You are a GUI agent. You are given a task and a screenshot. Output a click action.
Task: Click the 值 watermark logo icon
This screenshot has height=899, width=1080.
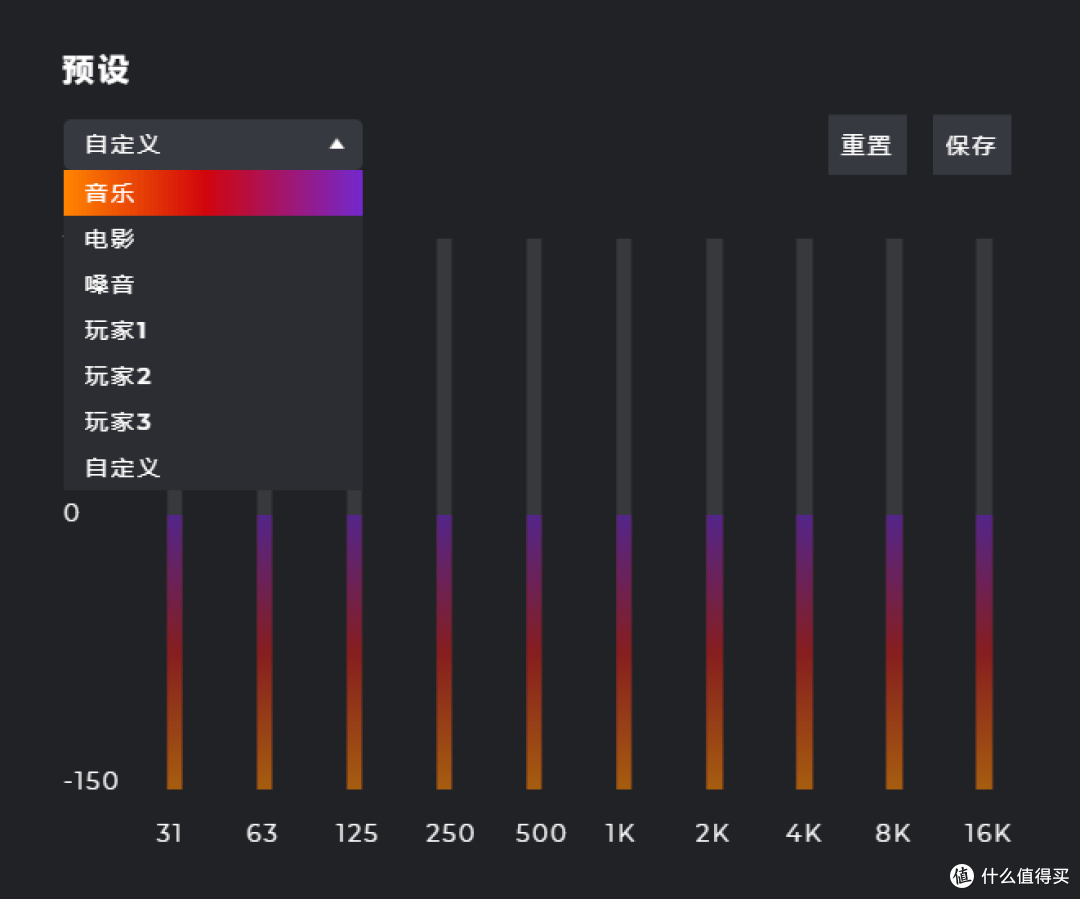tap(963, 876)
